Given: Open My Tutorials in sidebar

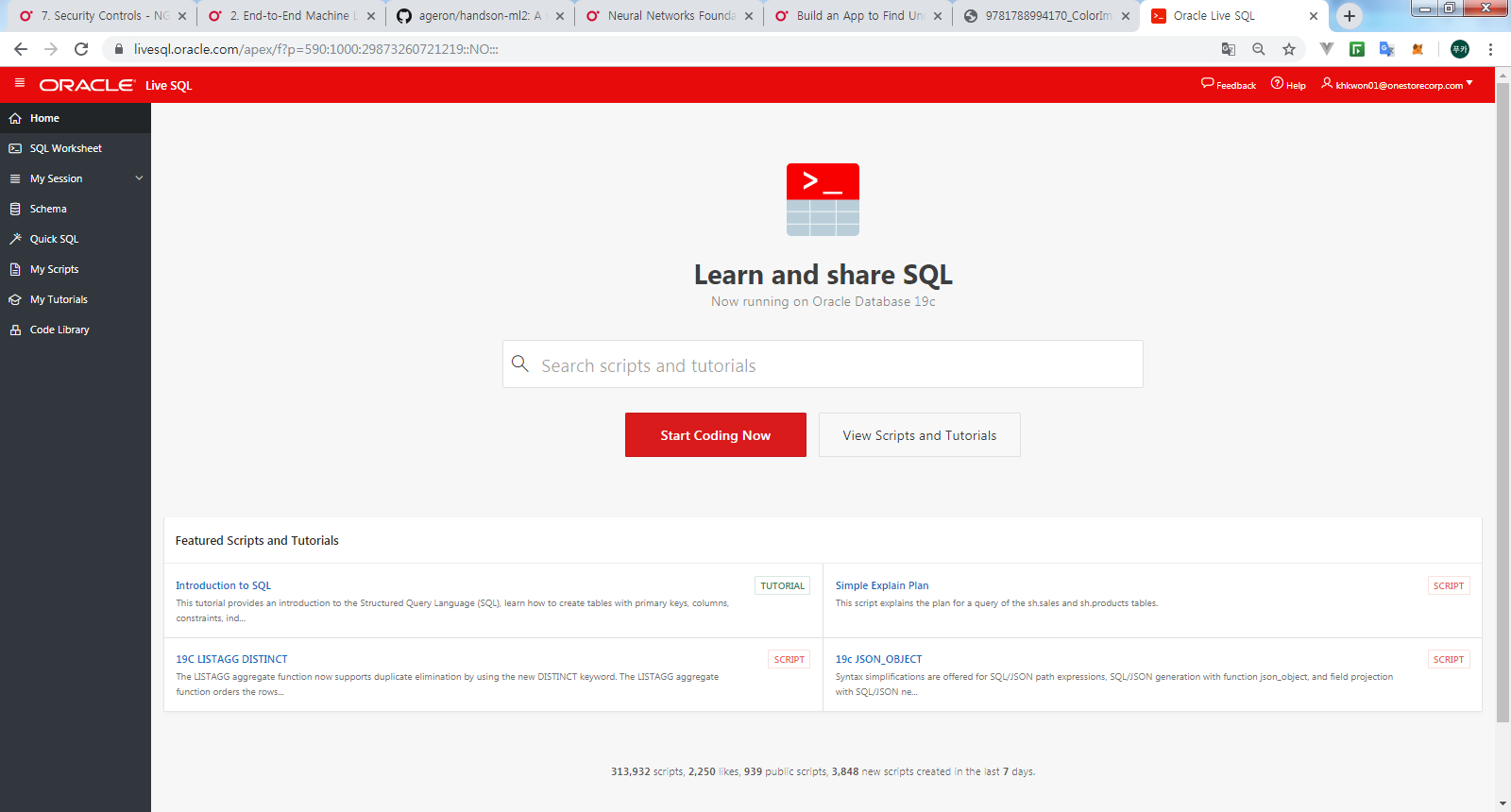Looking at the screenshot, I should click(x=76, y=299).
